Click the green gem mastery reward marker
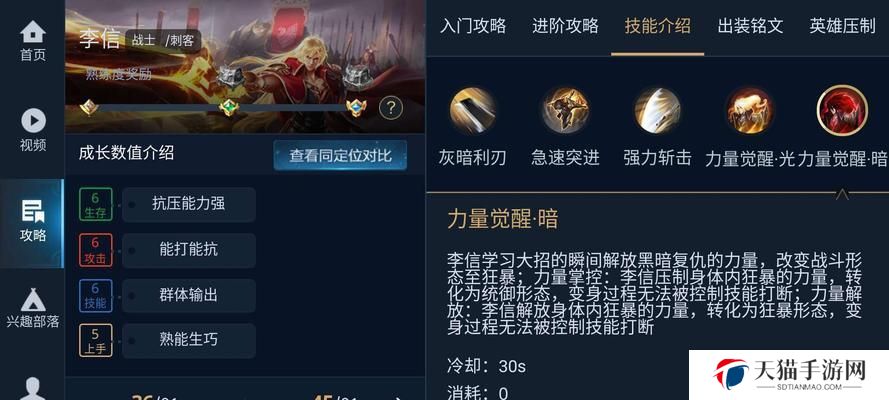This screenshot has width=889, height=400. point(228,107)
